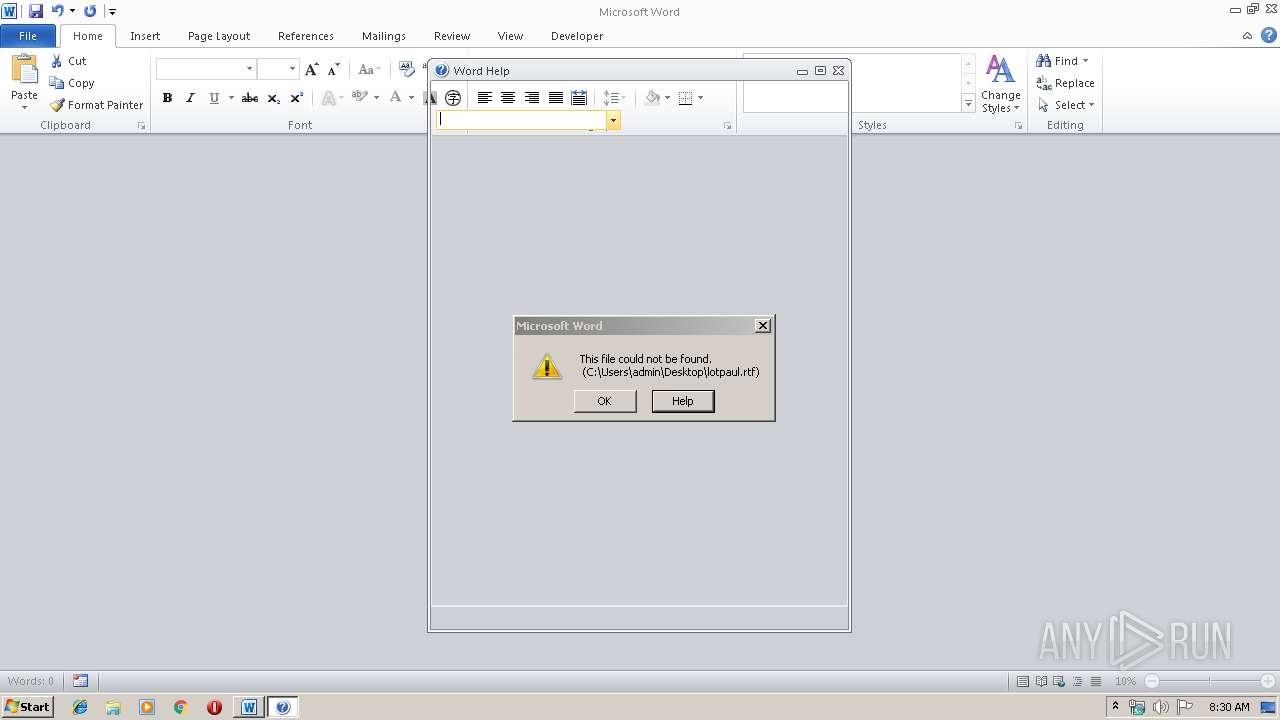Image resolution: width=1280 pixels, height=720 pixels.
Task: Open Clipboard dialog launcher
Action: (141, 126)
